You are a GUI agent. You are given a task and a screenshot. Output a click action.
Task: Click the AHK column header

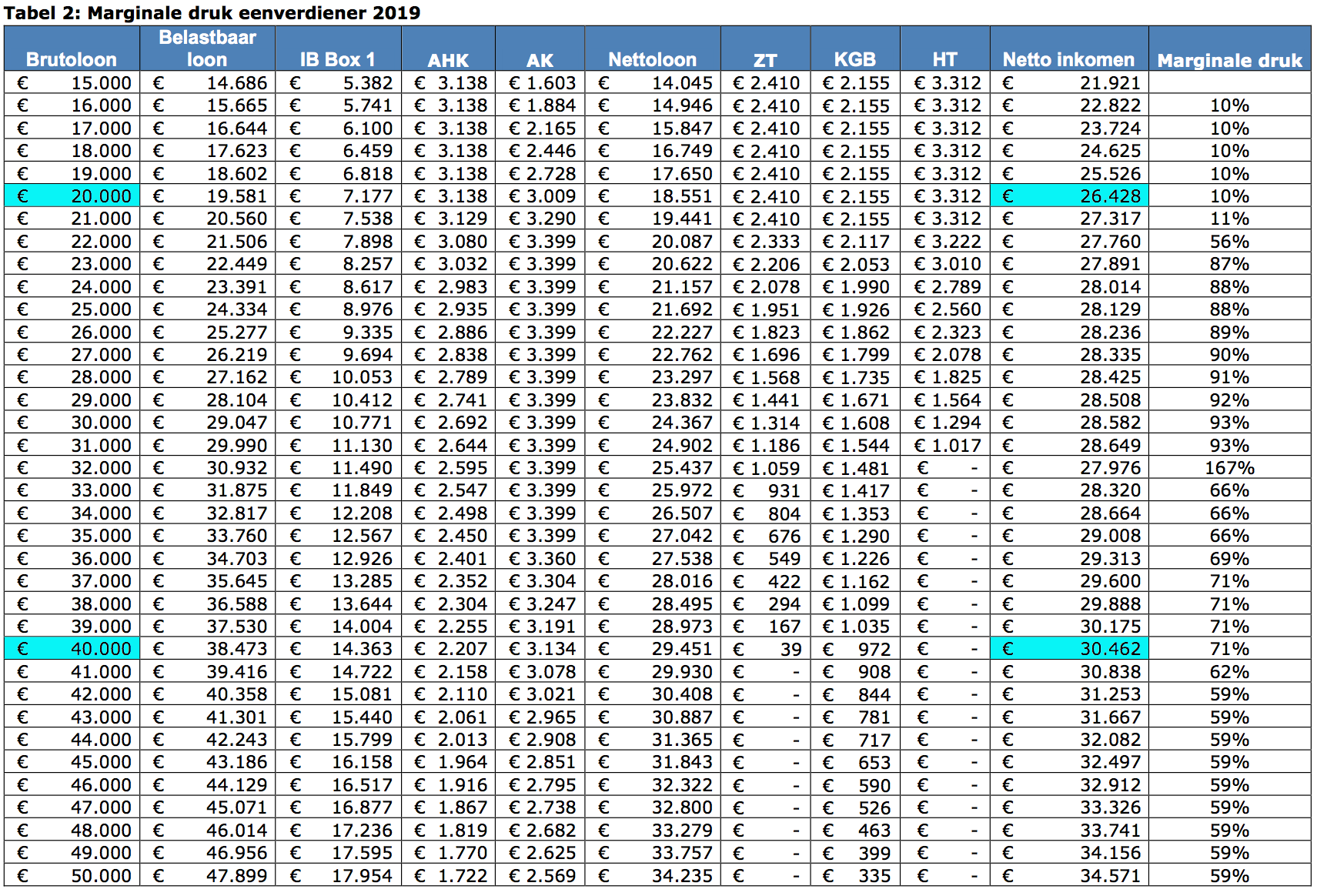coord(448,60)
